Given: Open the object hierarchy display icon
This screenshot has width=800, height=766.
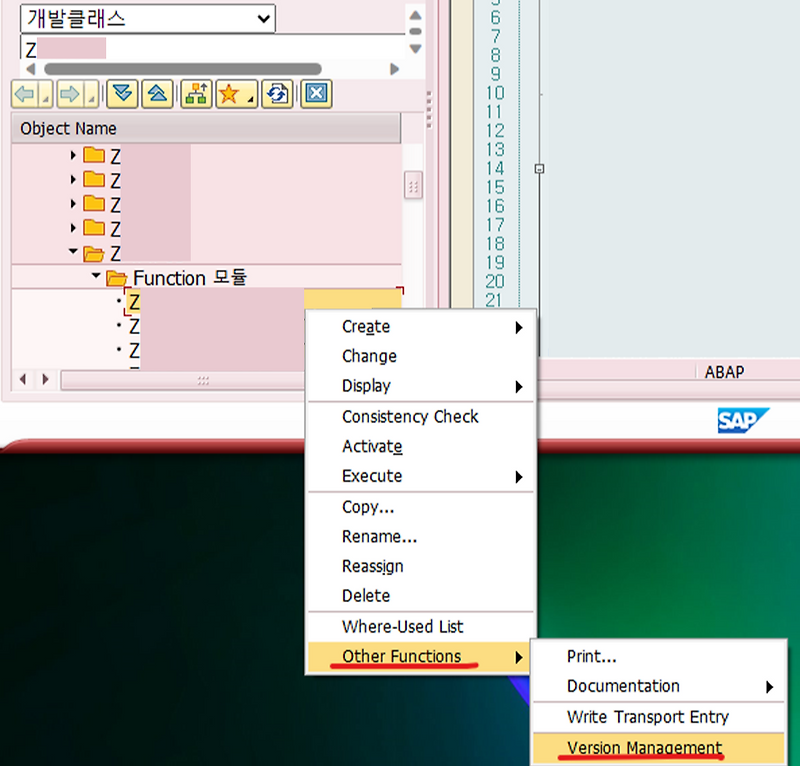Looking at the screenshot, I should (197, 93).
